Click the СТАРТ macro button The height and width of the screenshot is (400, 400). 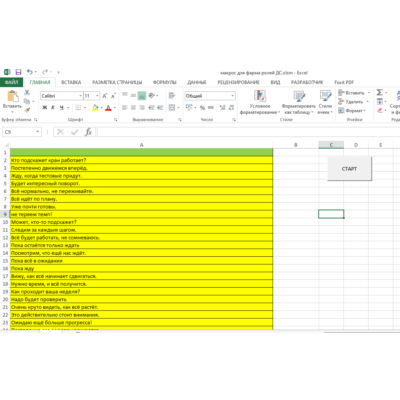tap(349, 169)
